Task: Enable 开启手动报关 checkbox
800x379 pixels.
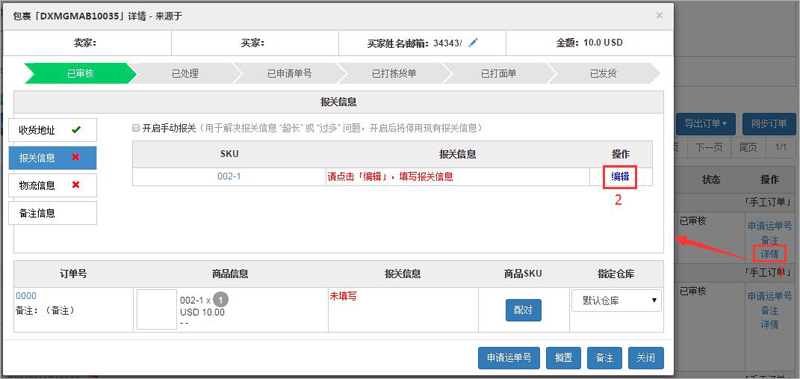Action: click(136, 128)
